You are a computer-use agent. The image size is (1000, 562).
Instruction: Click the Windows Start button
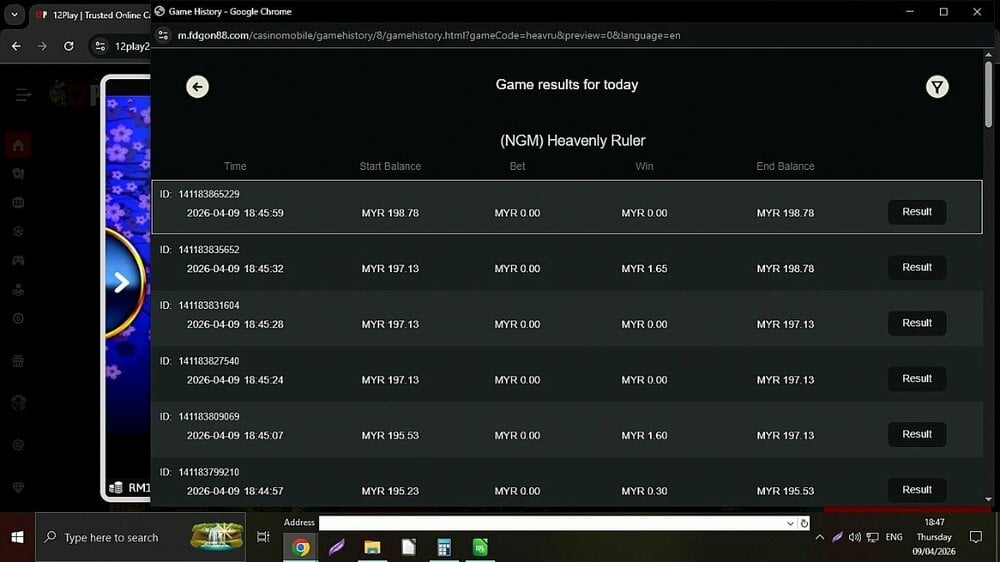point(17,537)
